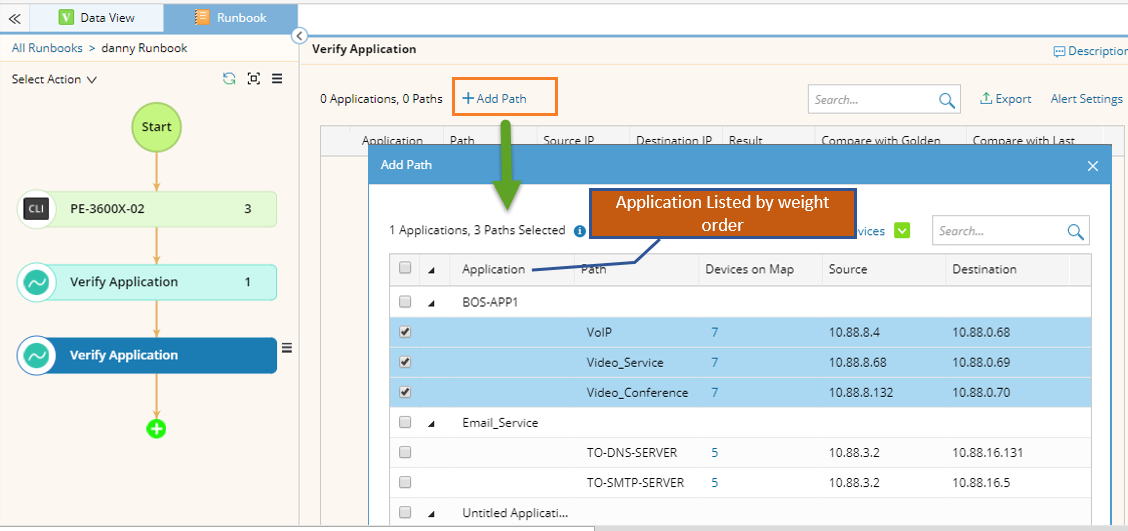
Task: Open the Select Action dropdown
Action: point(54,80)
